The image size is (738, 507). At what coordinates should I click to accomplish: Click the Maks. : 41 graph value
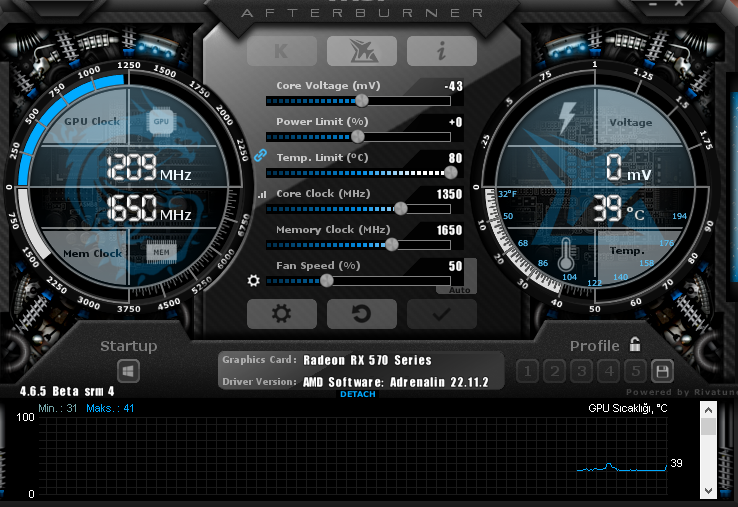pyautogui.click(x=110, y=408)
